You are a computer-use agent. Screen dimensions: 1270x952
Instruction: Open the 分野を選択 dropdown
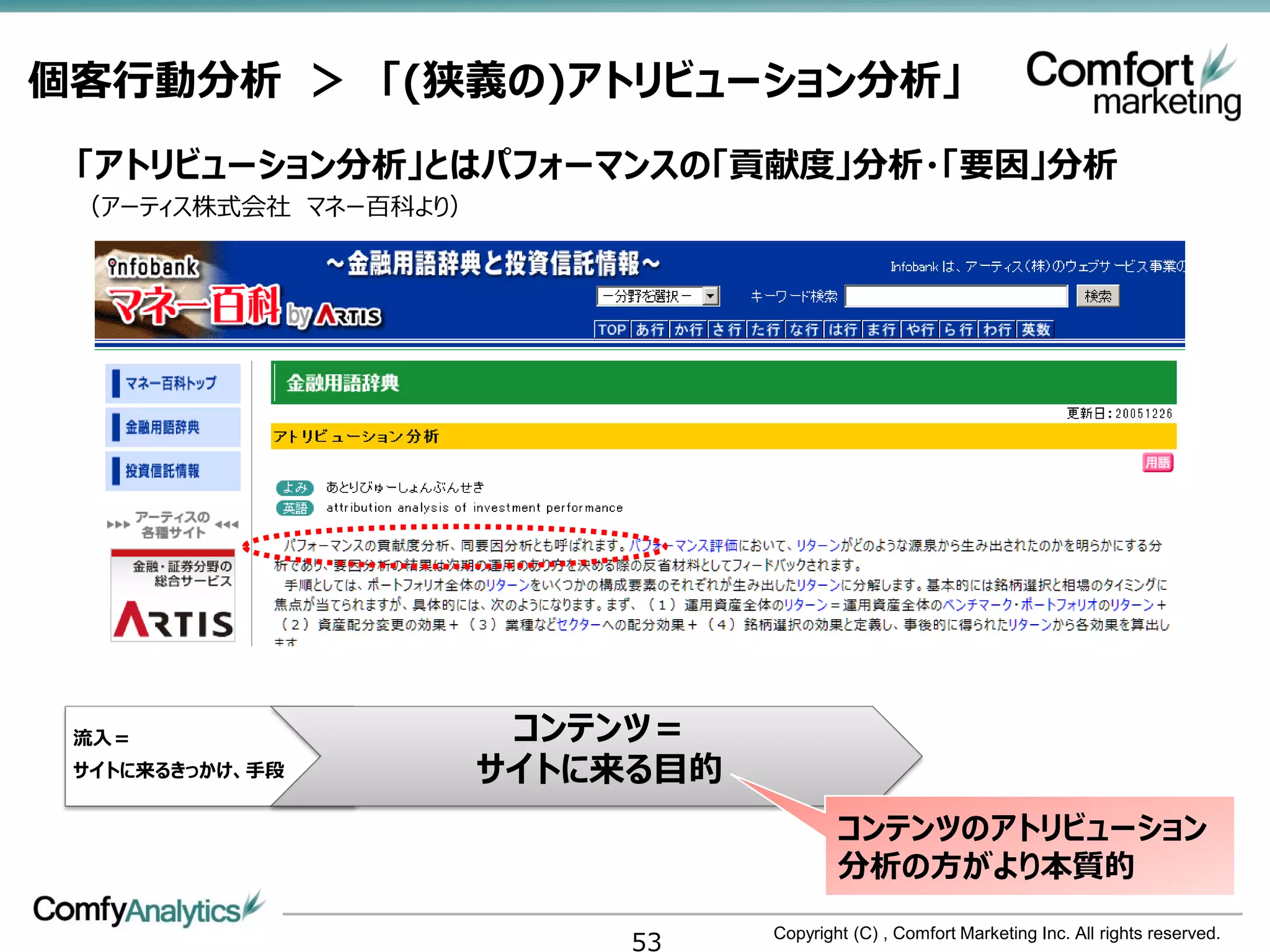[x=658, y=296]
